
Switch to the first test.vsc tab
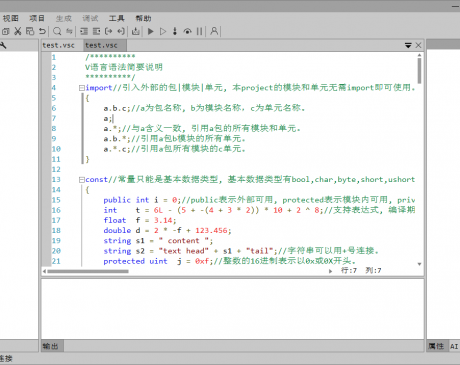59,45
